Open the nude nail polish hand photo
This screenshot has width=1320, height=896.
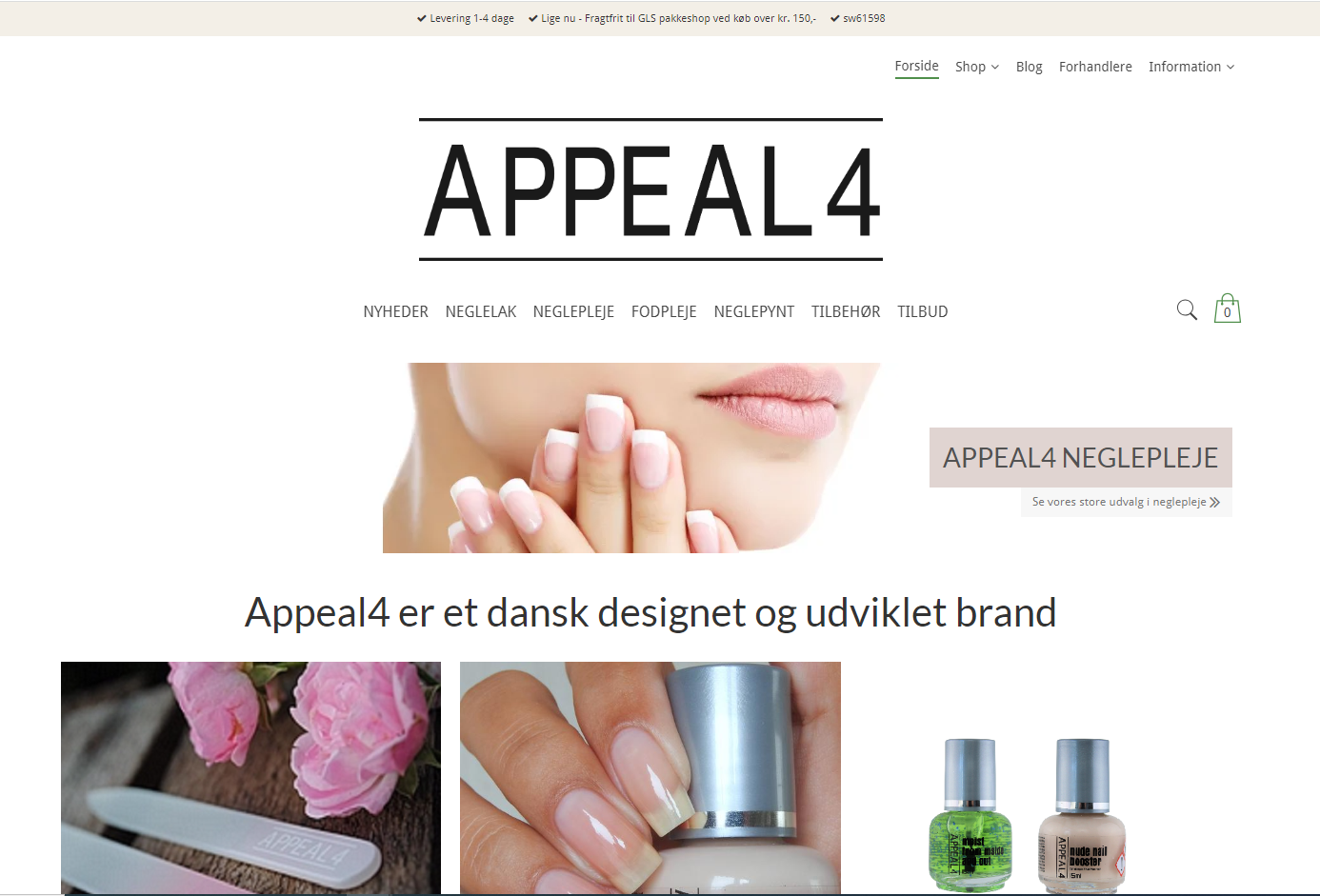pyautogui.click(x=650, y=778)
